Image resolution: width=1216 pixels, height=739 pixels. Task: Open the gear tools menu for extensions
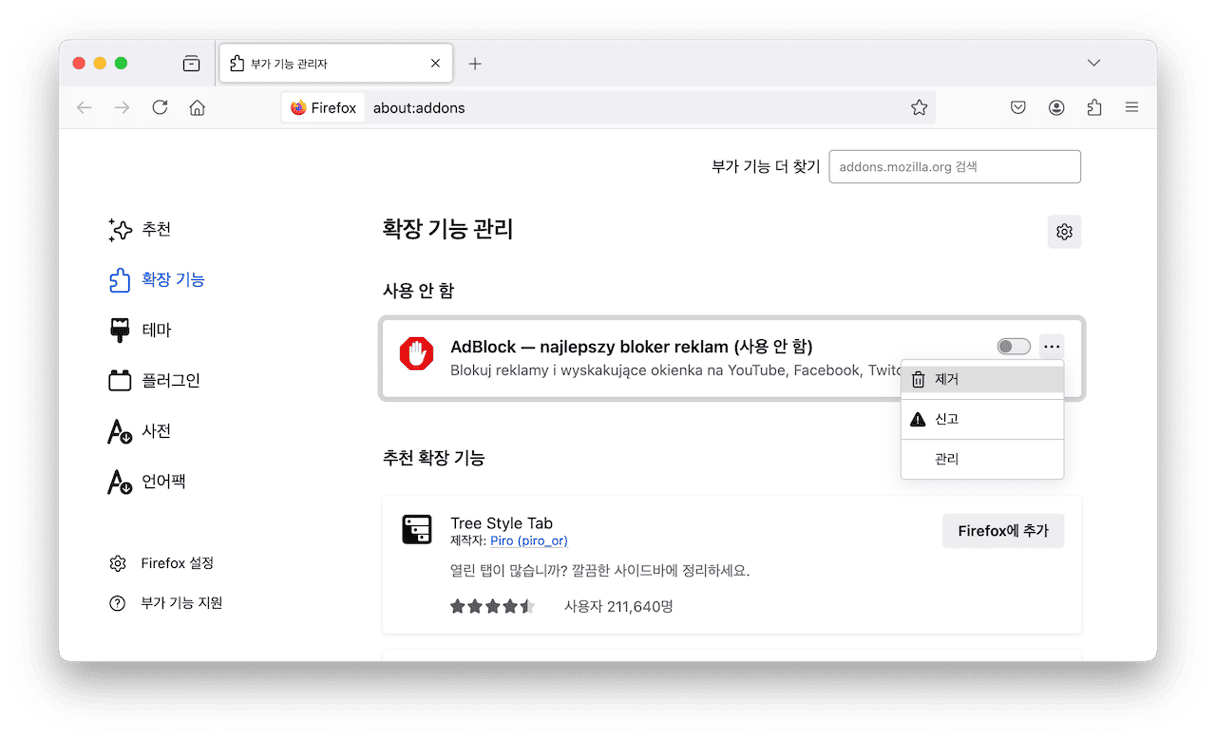tap(1064, 231)
